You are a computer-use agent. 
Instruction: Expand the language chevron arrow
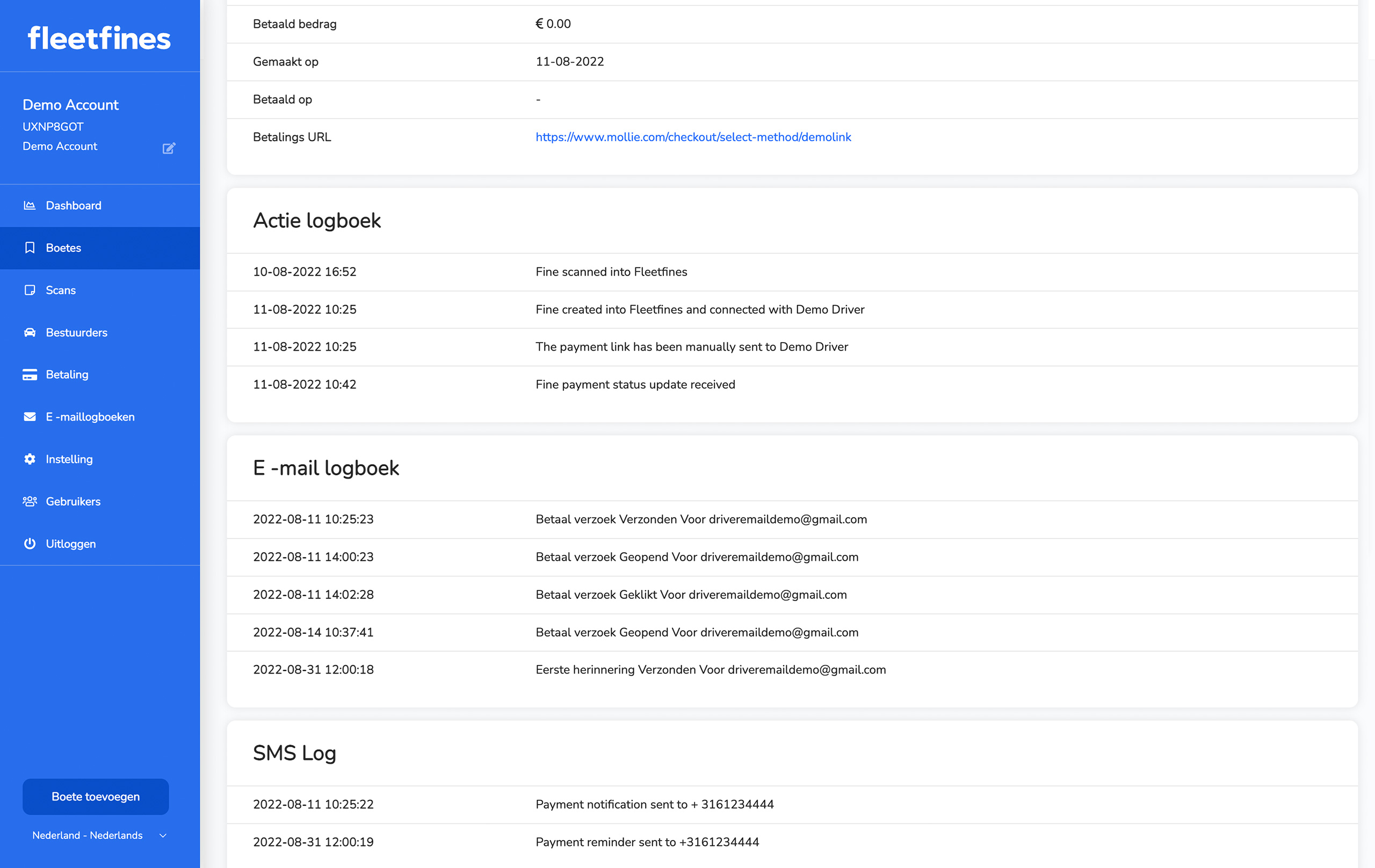tap(163, 835)
